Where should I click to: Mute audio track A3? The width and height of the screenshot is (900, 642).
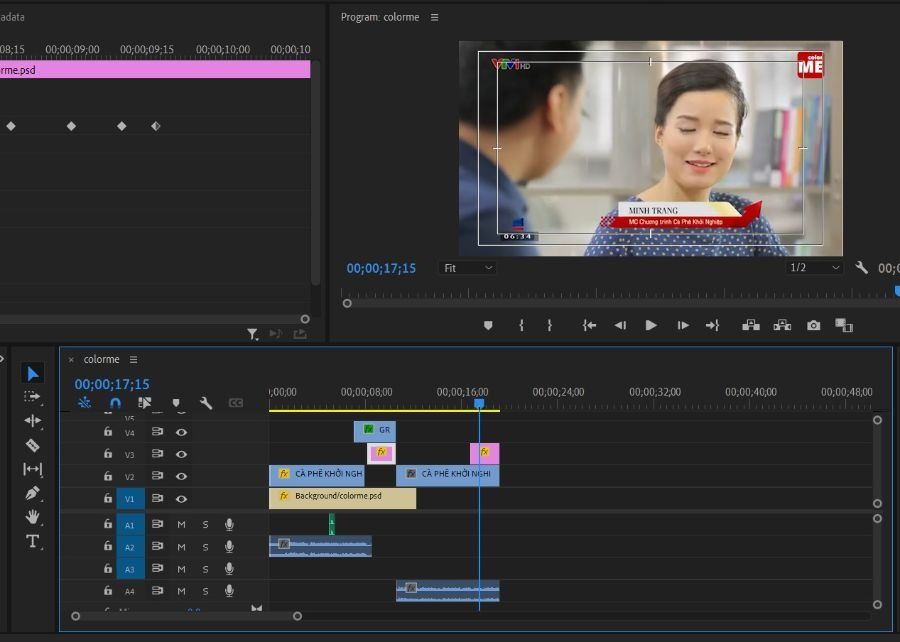(181, 569)
